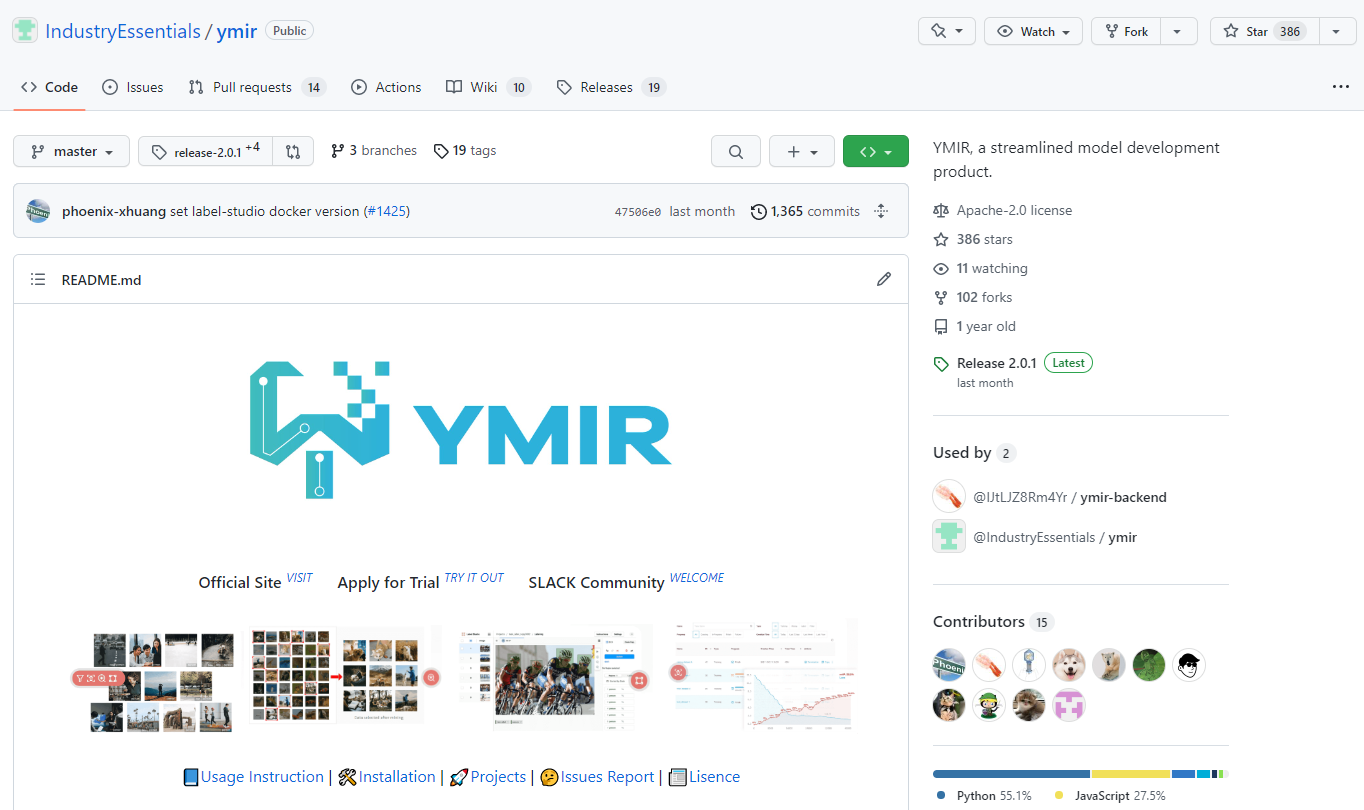
Task: Open the Pull requests tab
Action: [x=257, y=87]
